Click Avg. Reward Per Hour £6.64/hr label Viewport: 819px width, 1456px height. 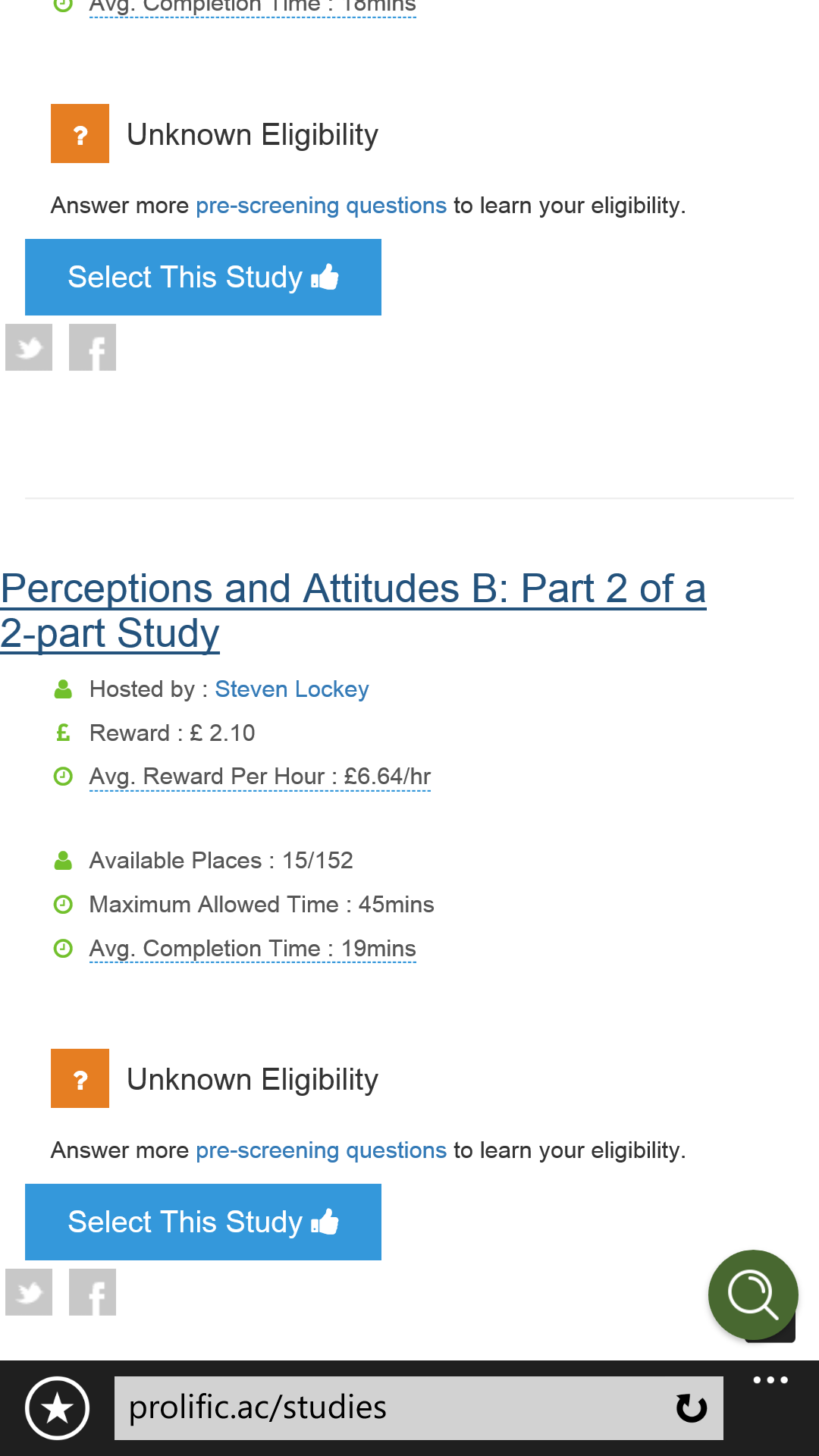[x=259, y=777]
